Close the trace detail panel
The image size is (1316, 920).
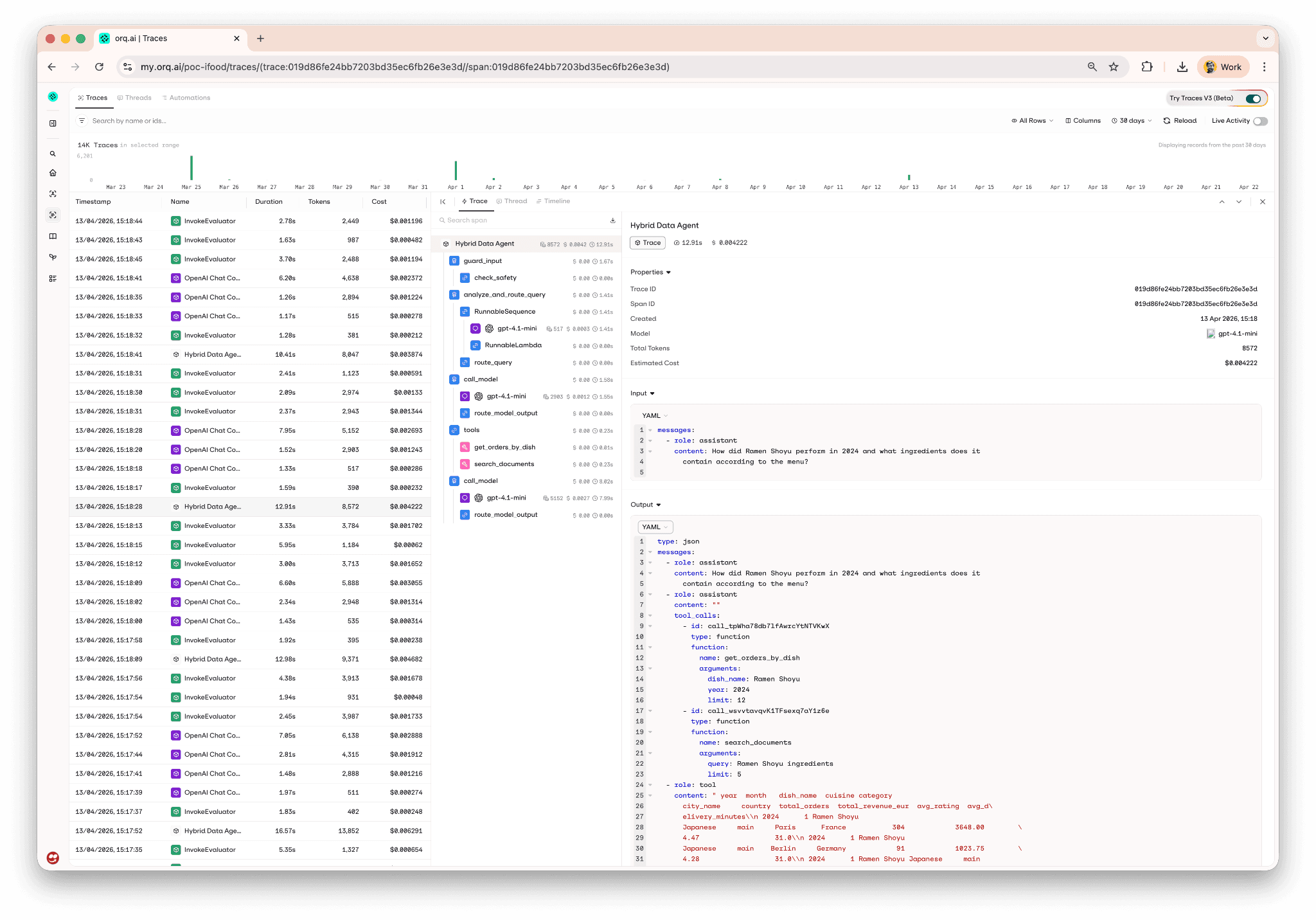[x=1263, y=202]
